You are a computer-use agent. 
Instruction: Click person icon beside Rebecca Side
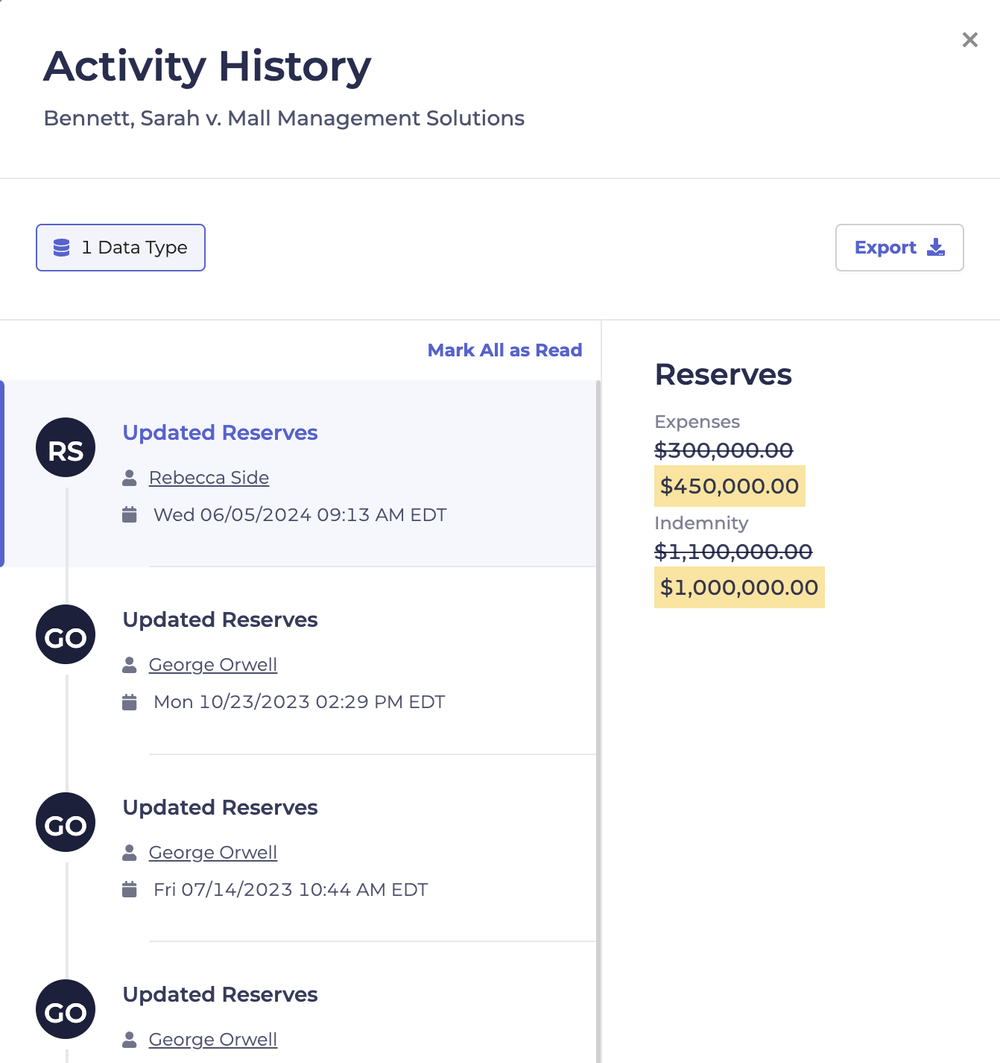pos(129,478)
